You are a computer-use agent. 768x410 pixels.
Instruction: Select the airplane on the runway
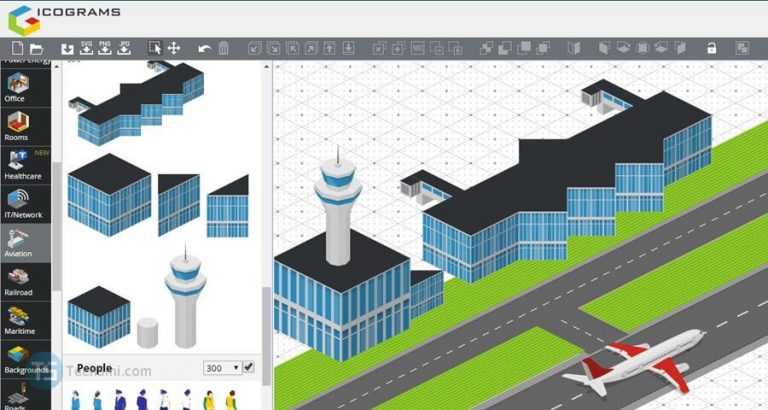click(632, 366)
